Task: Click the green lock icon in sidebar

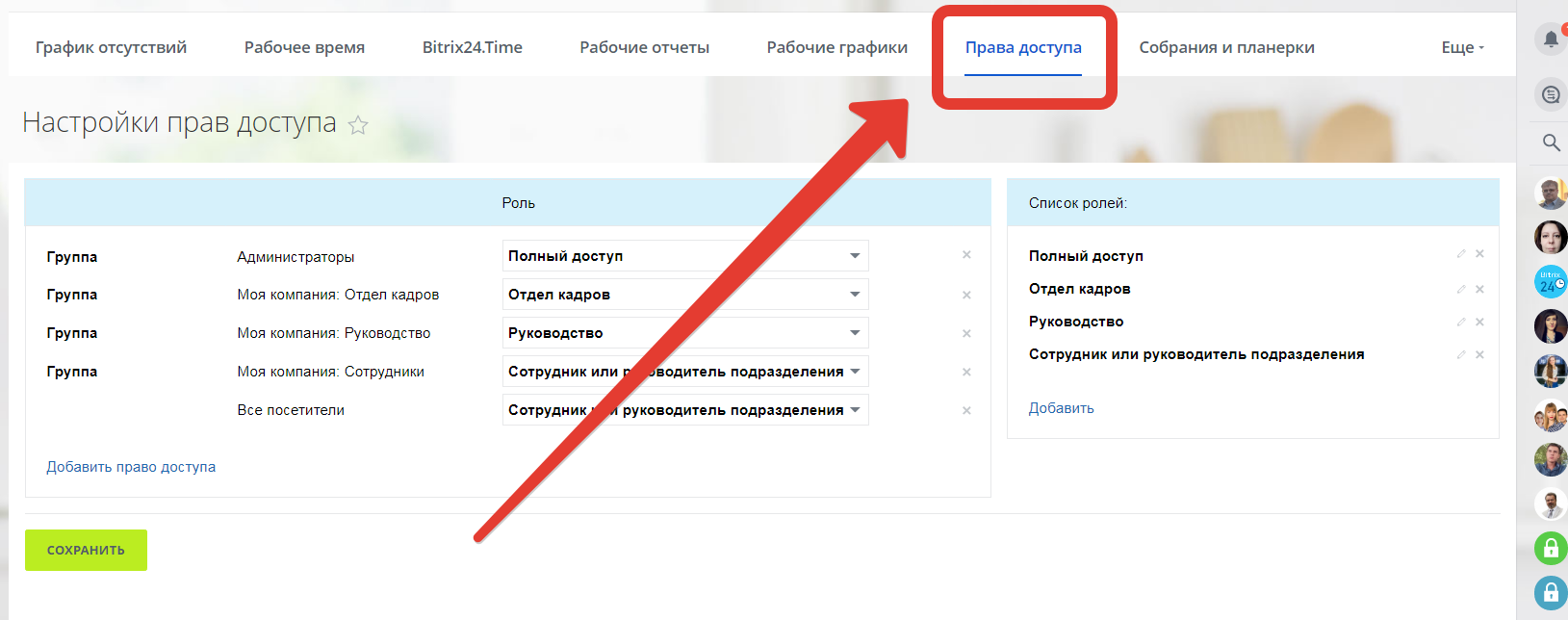Action: pyautogui.click(x=1551, y=549)
